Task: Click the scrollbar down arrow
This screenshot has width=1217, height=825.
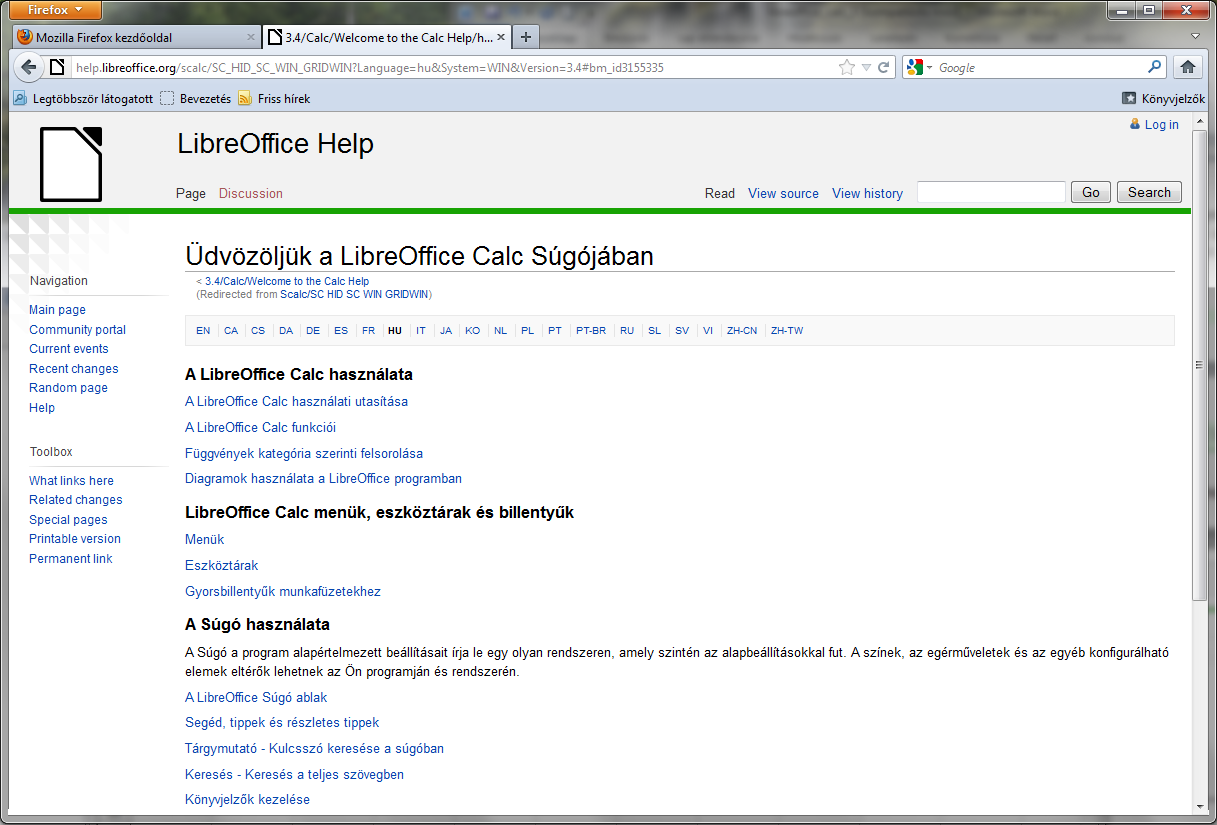Action: [1200, 806]
